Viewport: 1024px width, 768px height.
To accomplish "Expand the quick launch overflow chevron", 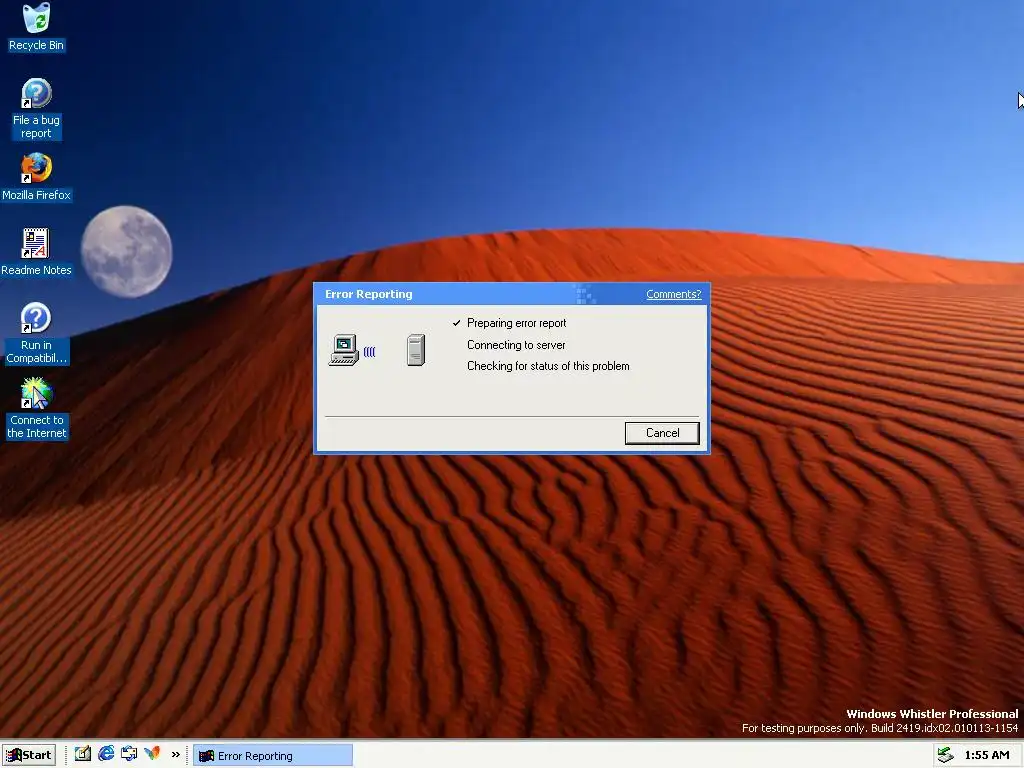I will [176, 755].
